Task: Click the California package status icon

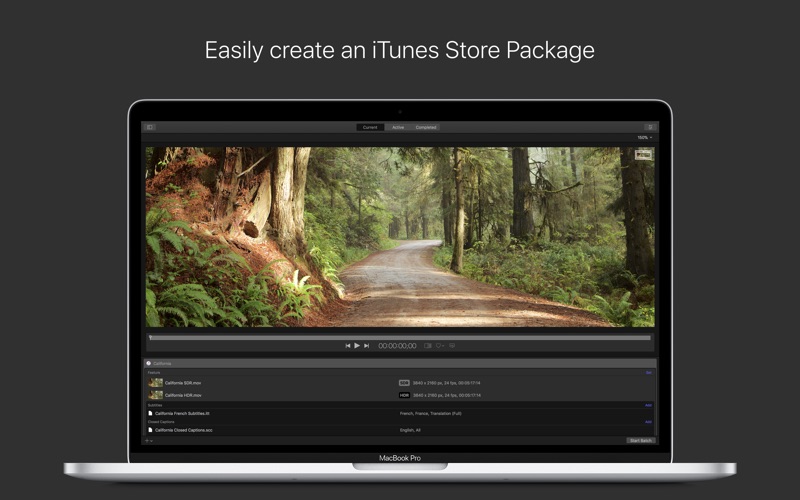Action: pyautogui.click(x=148, y=363)
